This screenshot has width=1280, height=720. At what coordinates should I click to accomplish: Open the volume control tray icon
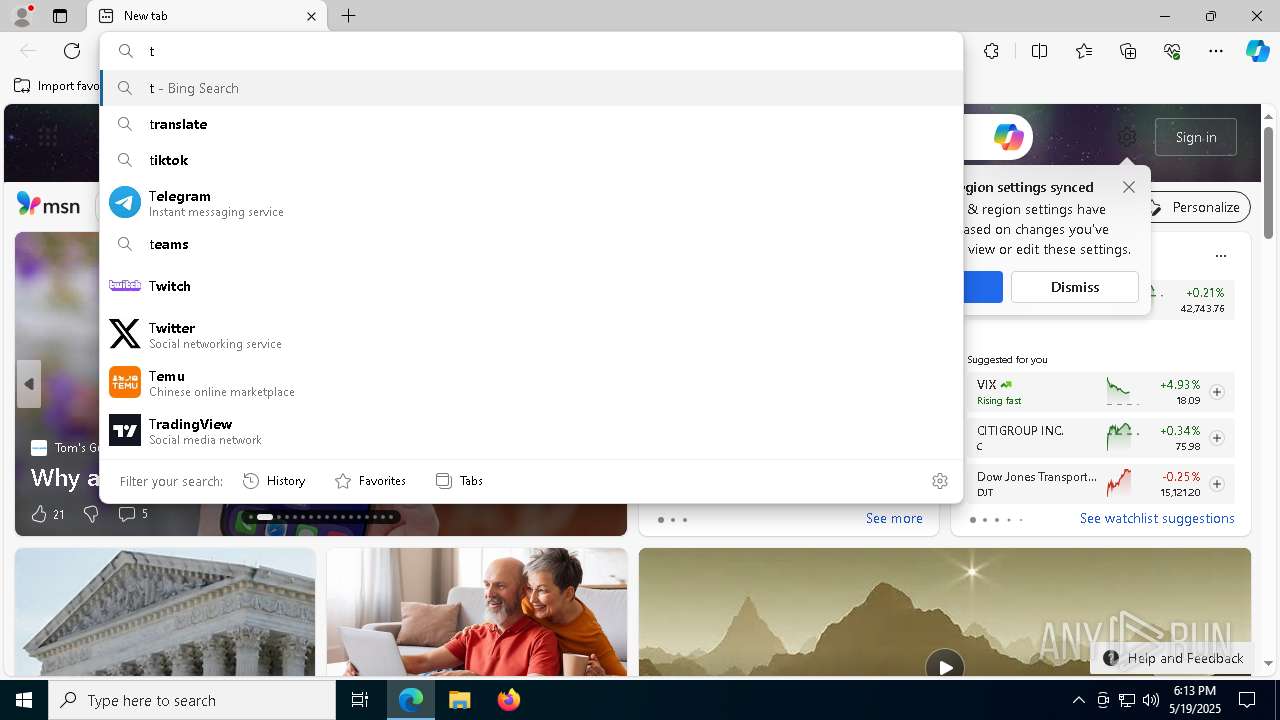(1150, 700)
